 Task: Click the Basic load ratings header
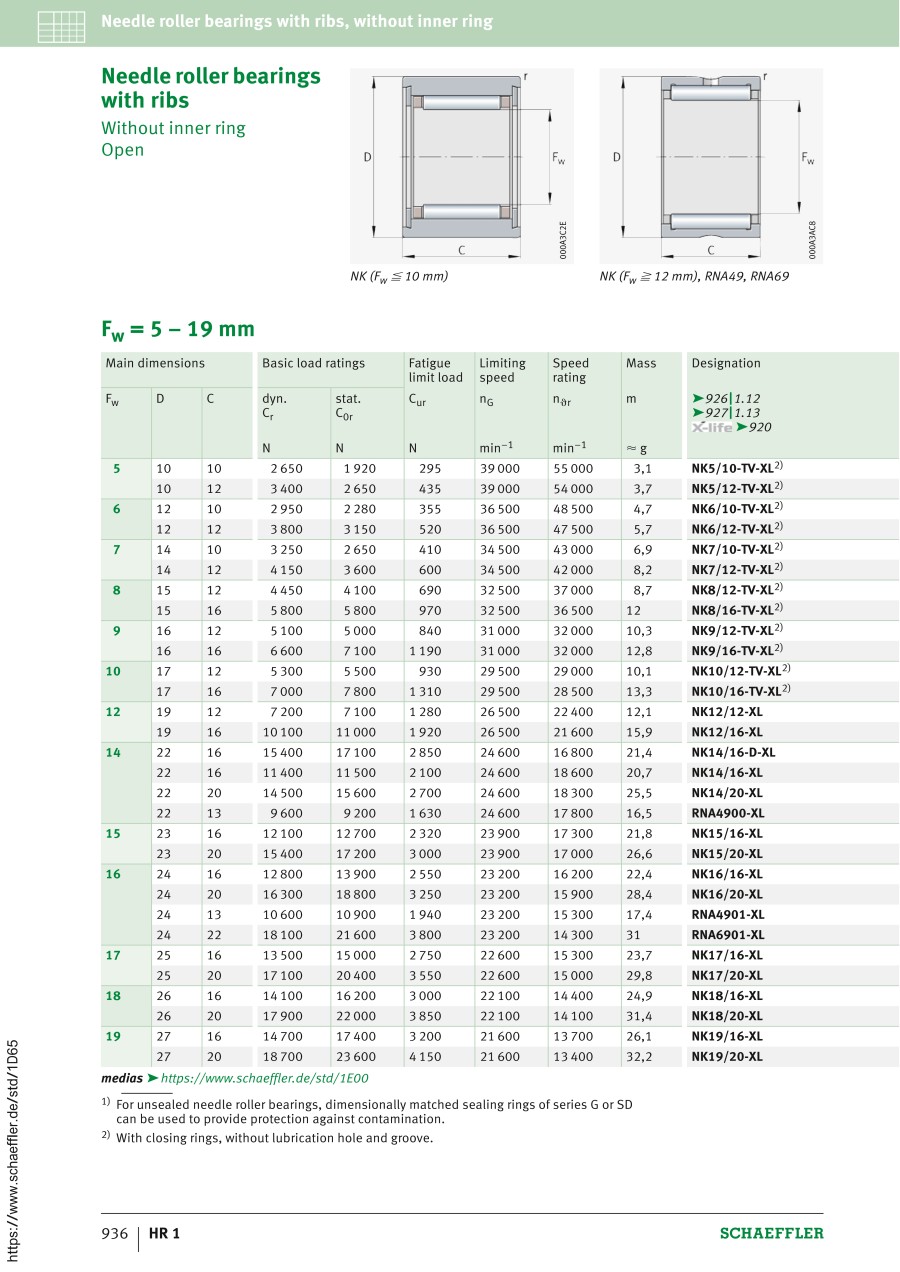[313, 363]
